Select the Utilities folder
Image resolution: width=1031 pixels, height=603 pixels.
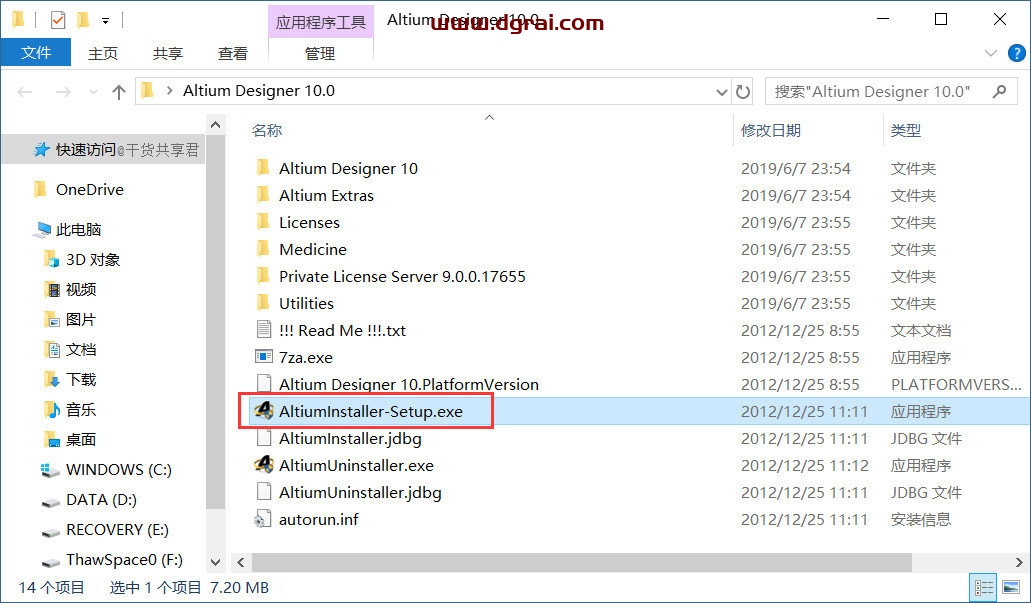click(306, 304)
